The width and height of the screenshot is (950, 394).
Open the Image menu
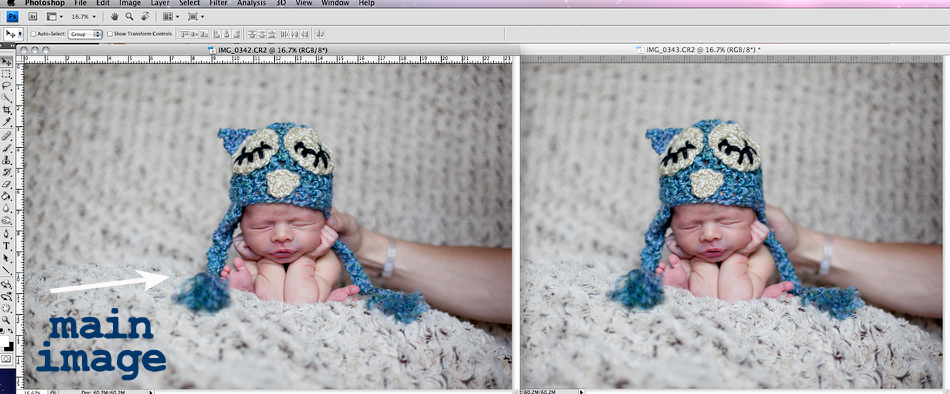click(x=130, y=3)
